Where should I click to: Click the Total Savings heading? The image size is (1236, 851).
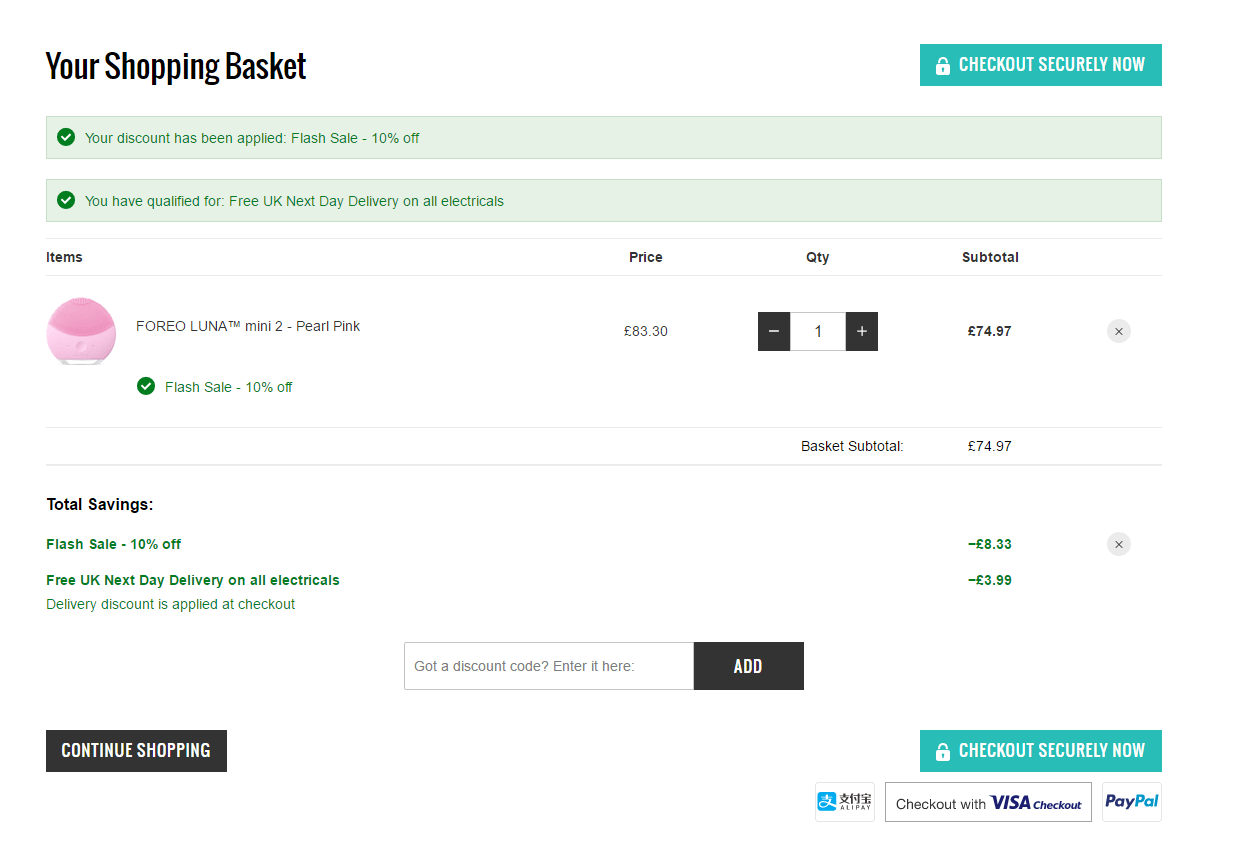click(100, 505)
